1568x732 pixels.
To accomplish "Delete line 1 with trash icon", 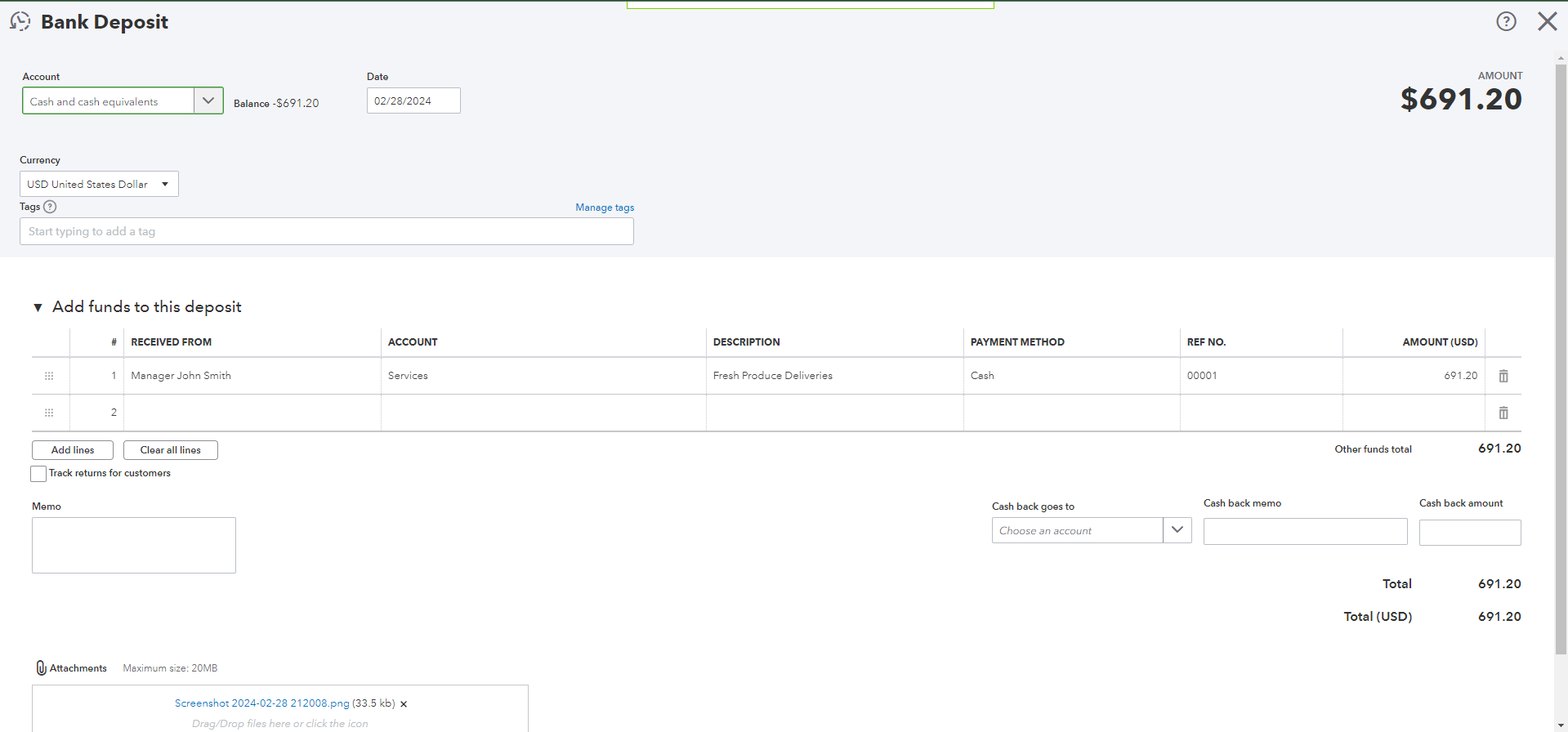I will coord(1503,376).
